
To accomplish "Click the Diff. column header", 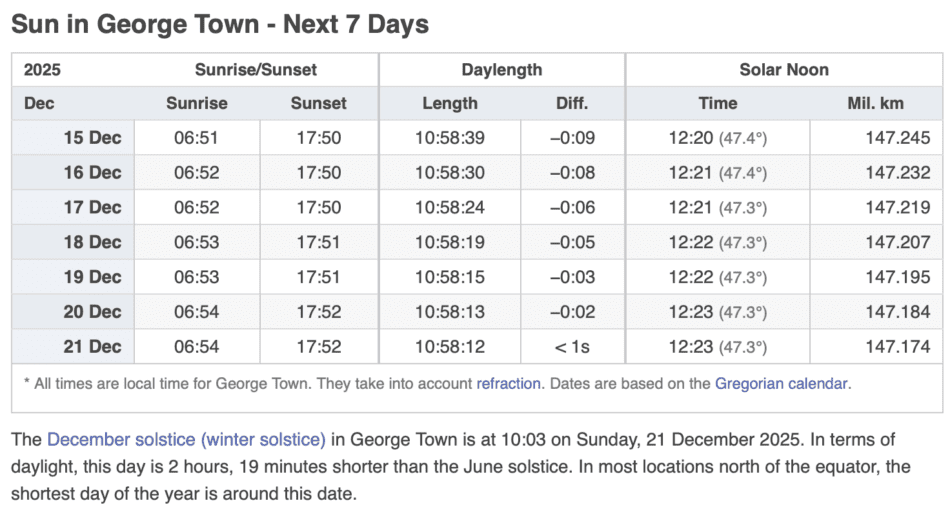I will coord(572,103).
